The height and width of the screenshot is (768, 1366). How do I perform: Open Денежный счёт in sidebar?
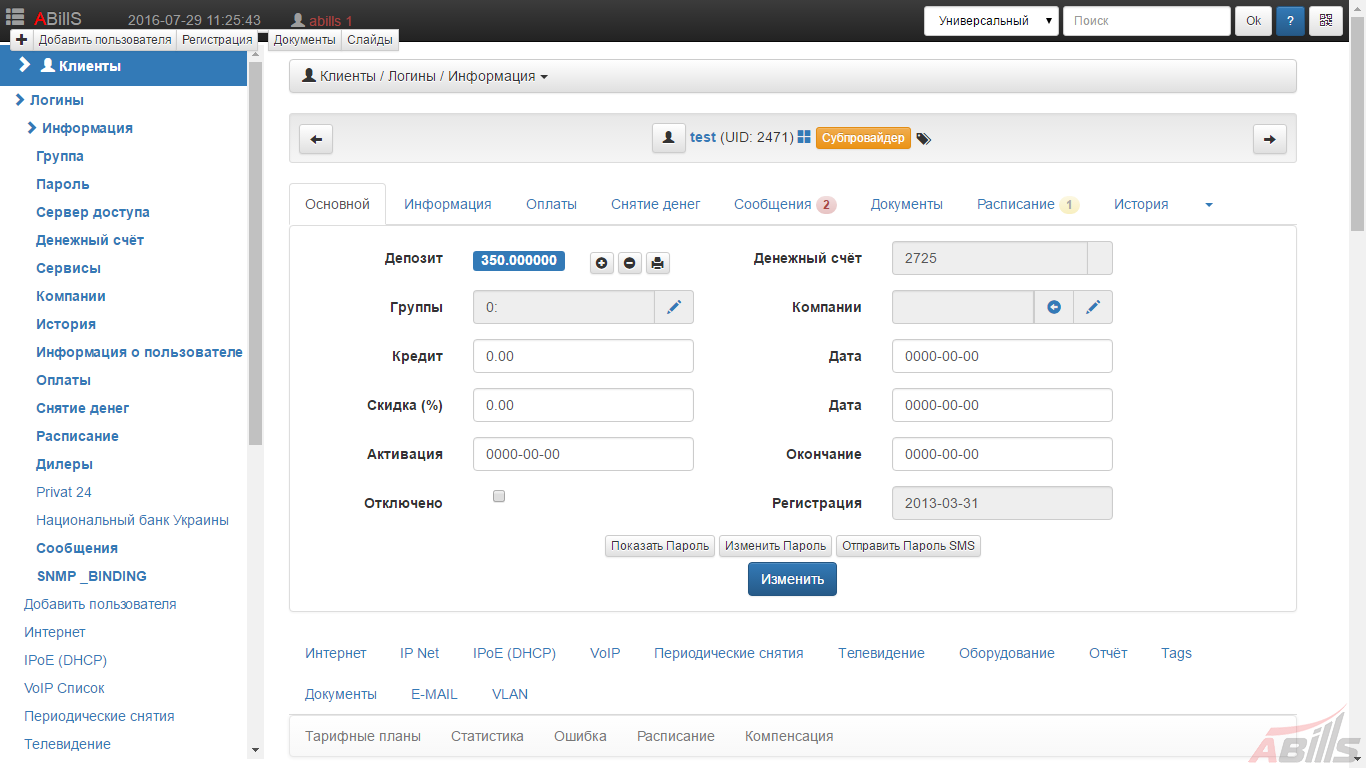tap(90, 240)
